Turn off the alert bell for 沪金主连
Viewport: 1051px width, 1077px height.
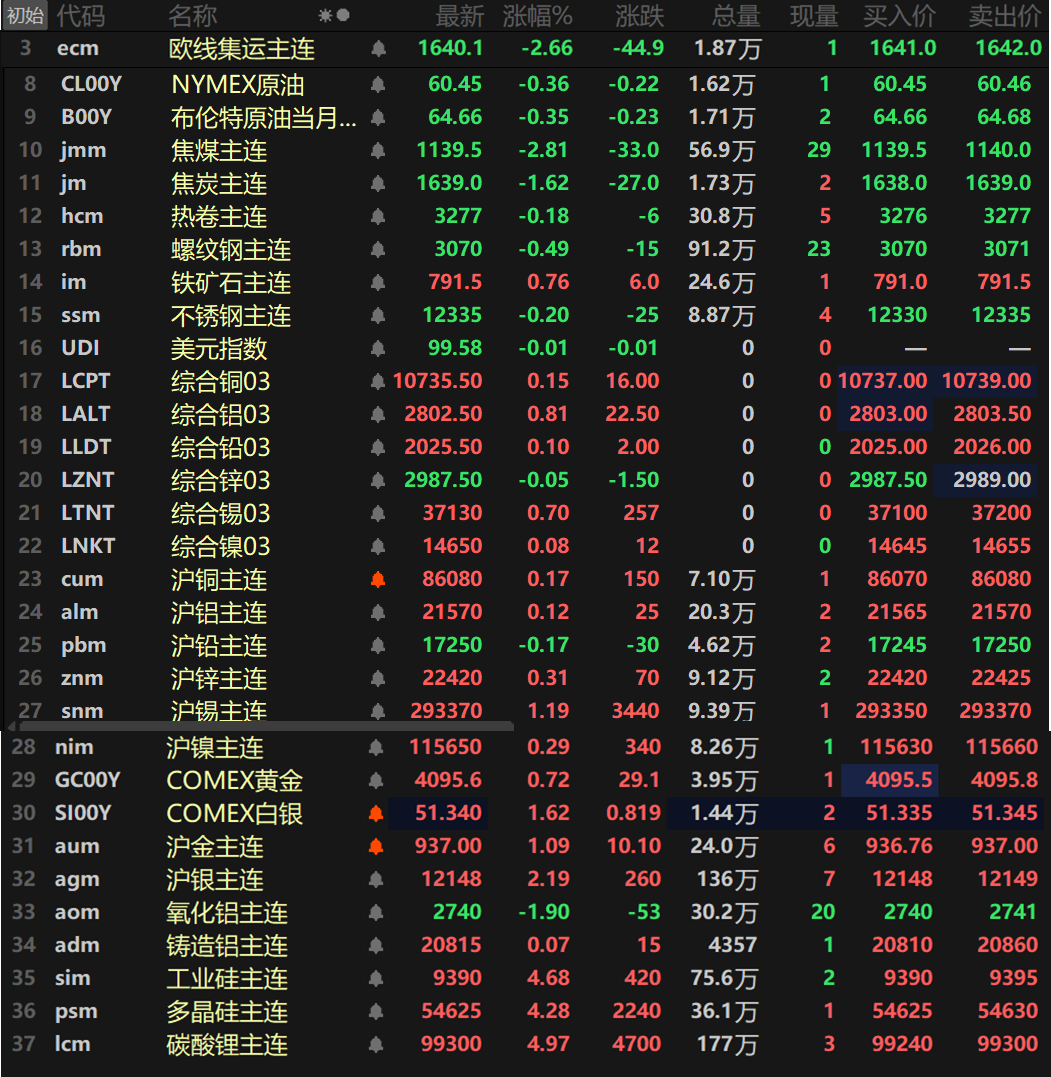click(x=376, y=846)
